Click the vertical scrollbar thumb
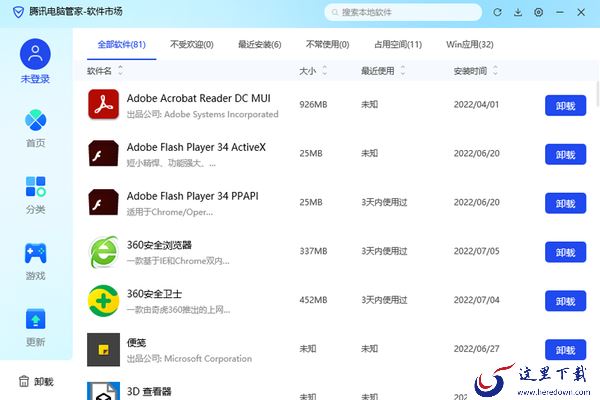 [598, 93]
